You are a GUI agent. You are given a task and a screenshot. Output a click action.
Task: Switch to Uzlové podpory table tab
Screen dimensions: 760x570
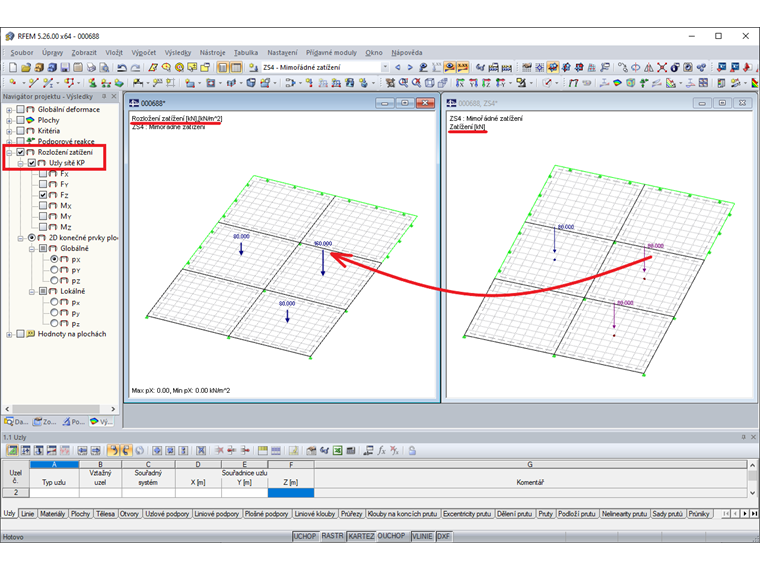point(167,514)
